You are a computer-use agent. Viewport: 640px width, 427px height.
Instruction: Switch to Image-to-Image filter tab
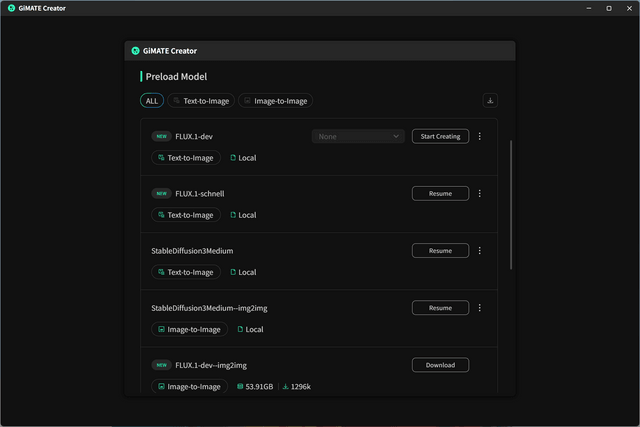click(276, 101)
